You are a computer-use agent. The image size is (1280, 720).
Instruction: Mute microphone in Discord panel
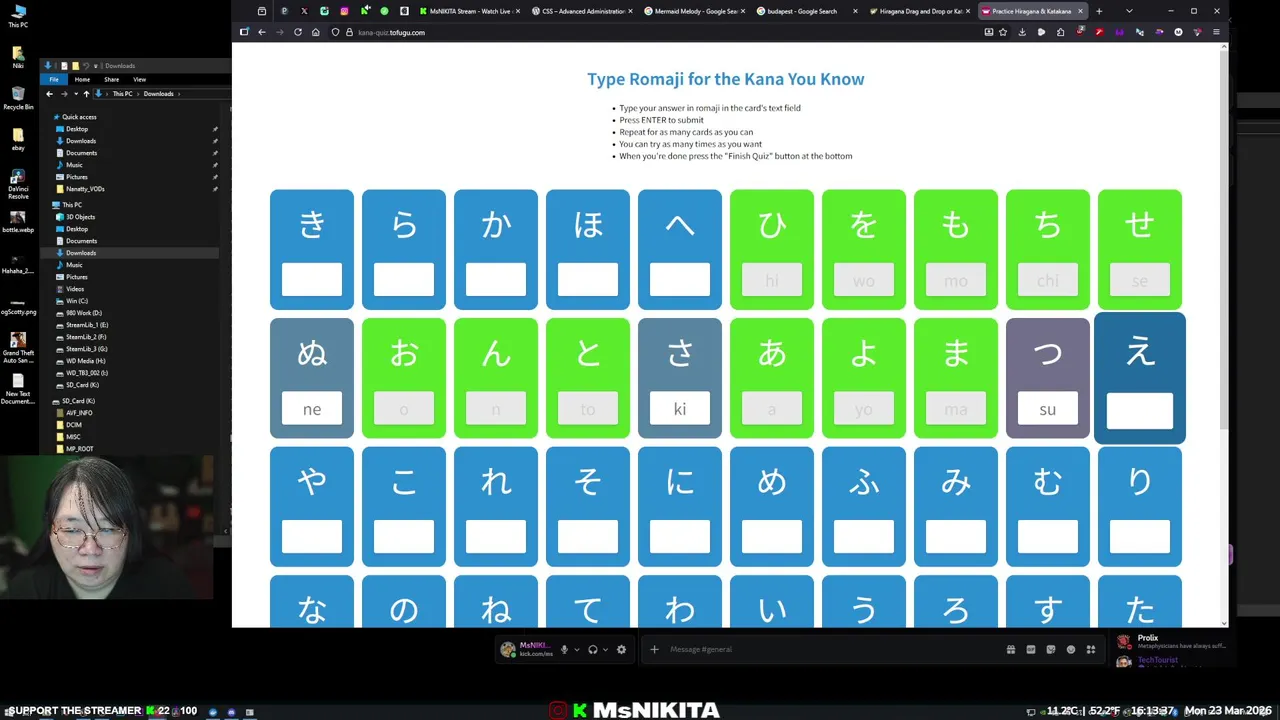click(564, 649)
